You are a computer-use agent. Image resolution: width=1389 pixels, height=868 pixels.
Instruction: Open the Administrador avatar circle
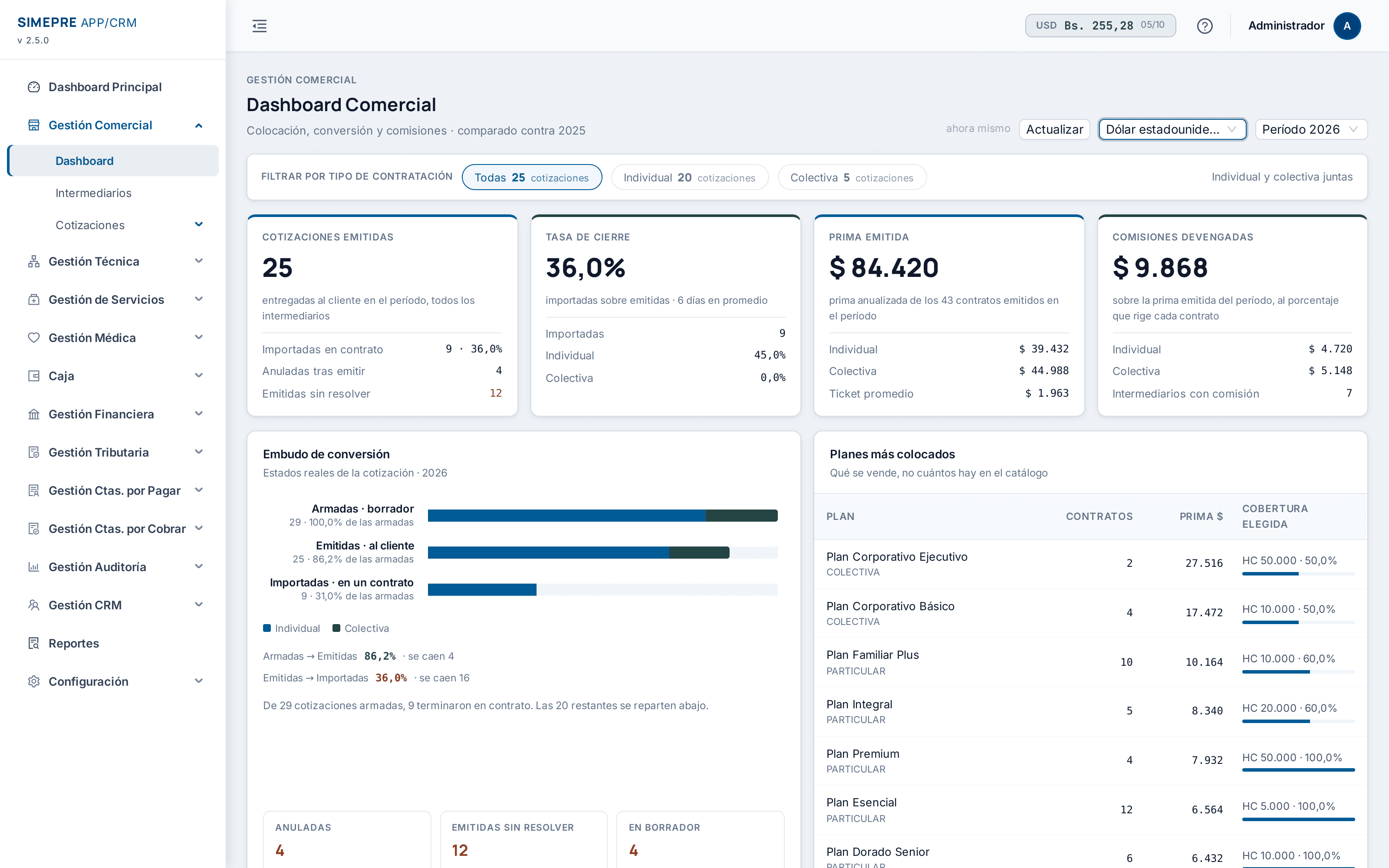coord(1346,26)
